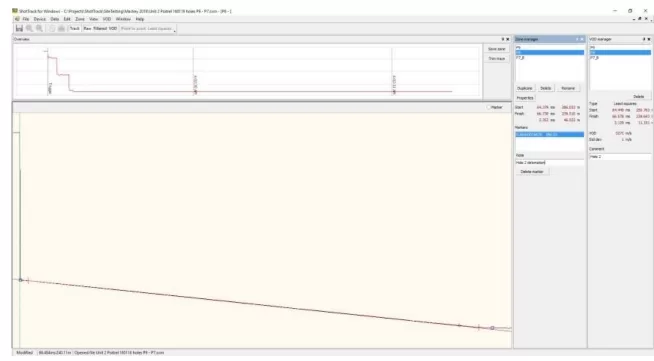Open the Zone menu
Viewport: 654px width, 361px height.
(80, 19)
